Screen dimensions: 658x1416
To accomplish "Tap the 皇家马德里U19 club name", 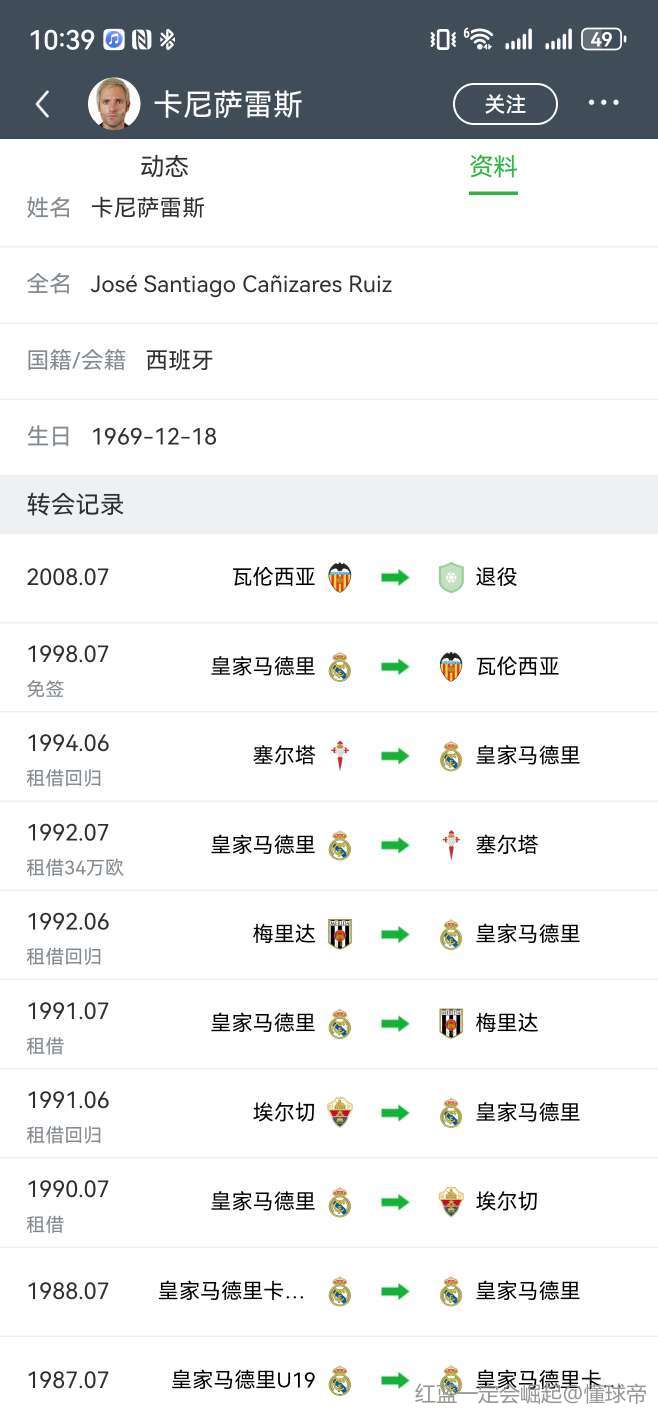I will 243,1380.
